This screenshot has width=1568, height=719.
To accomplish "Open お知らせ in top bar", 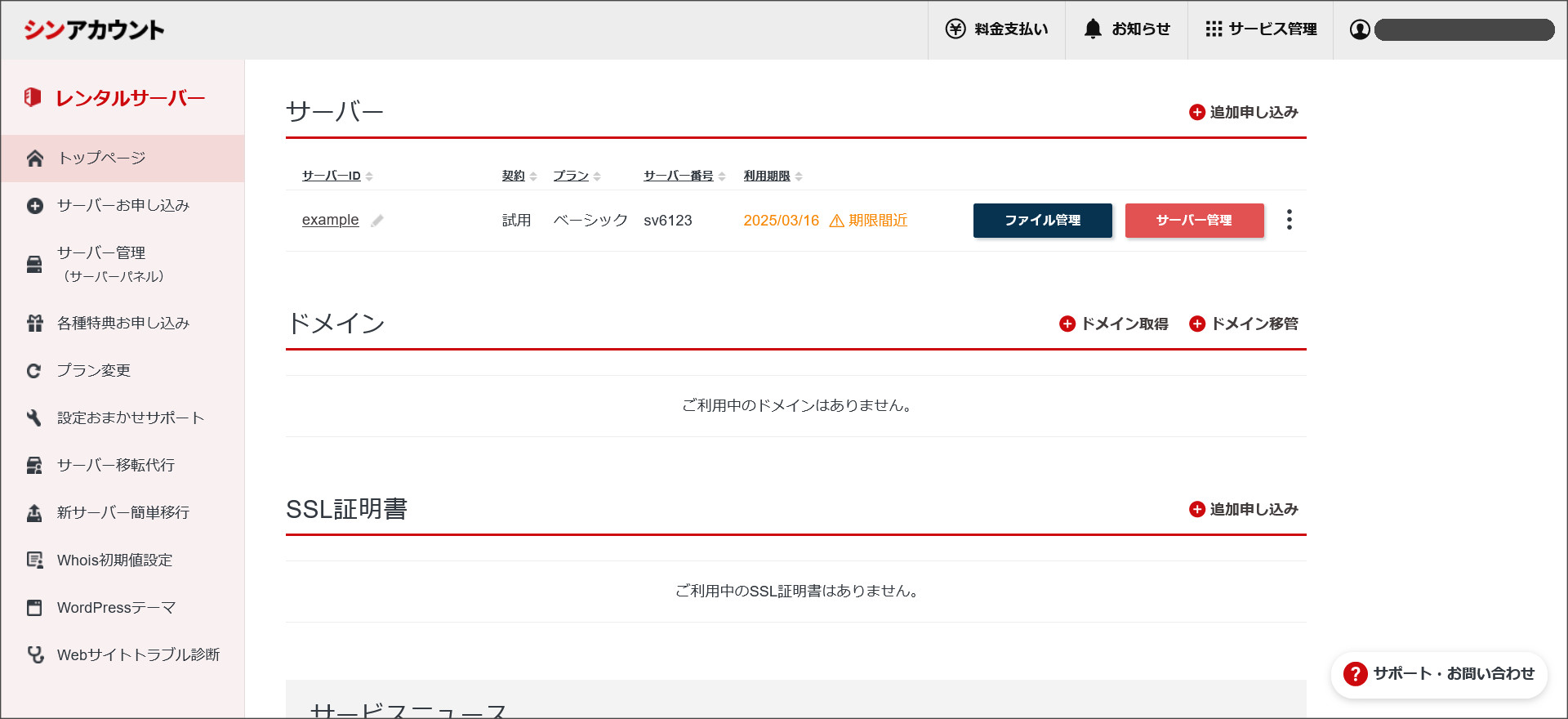I will [1126, 29].
